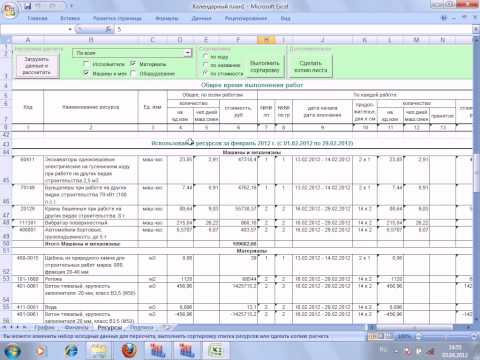The width and height of the screenshot is (480, 360).
Task: Open the Customize Quick Access Toolbar arrow
Action: point(71,6)
